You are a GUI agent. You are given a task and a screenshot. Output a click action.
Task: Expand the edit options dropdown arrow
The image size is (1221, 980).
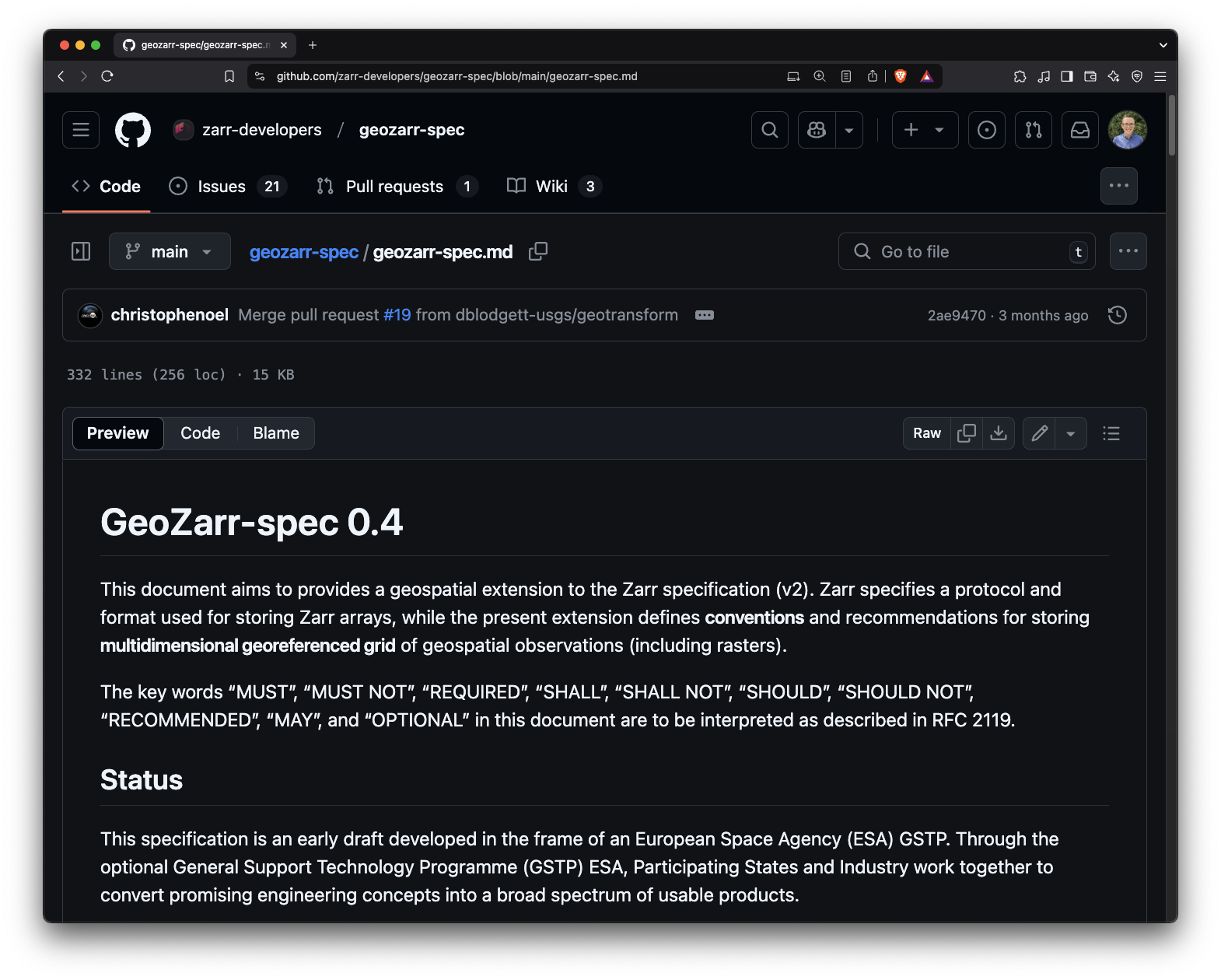tap(1071, 433)
